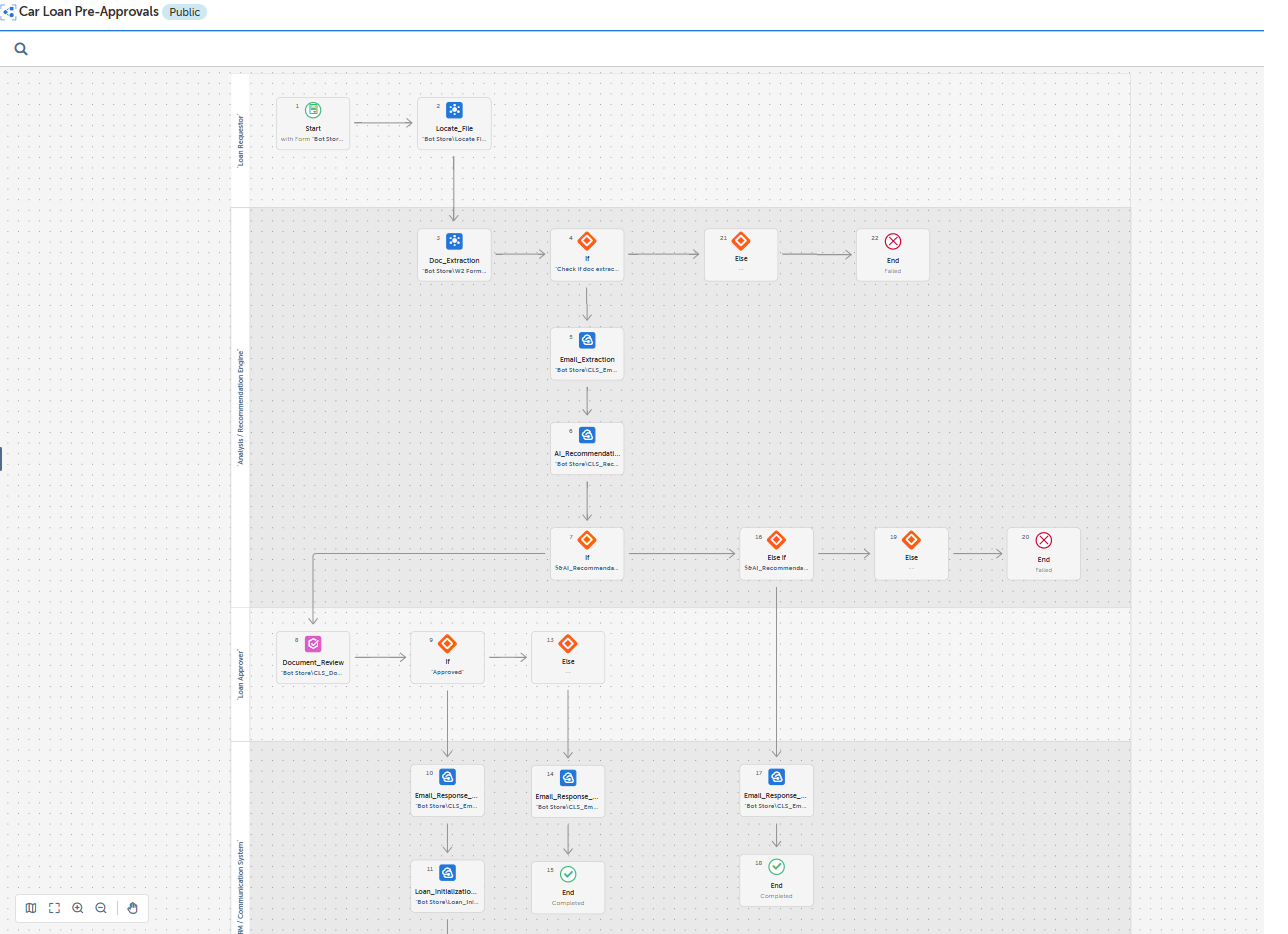Click the AI_Recommendation node icon, step 6
The width and height of the screenshot is (1288, 934).
point(587,435)
